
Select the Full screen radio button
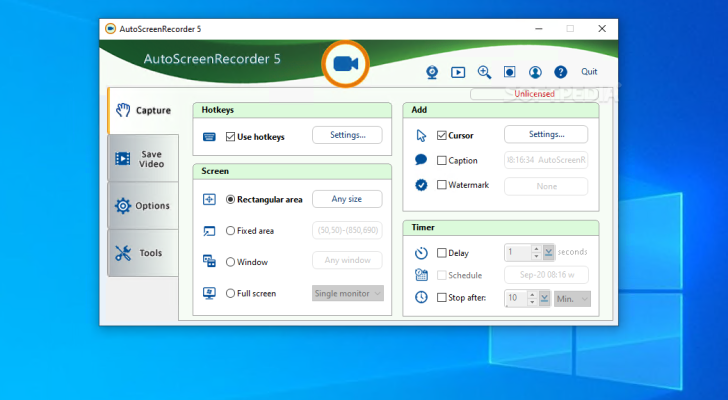click(x=230, y=293)
